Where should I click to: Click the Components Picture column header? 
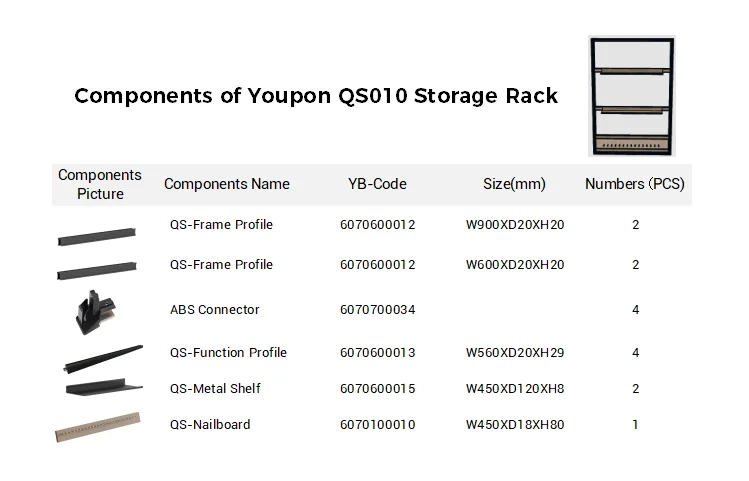[x=100, y=184]
